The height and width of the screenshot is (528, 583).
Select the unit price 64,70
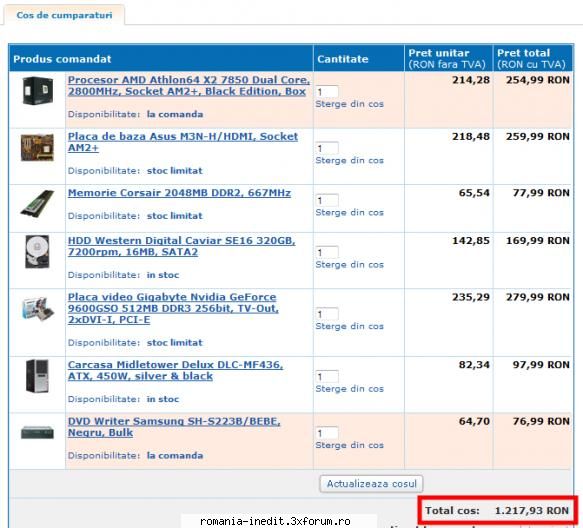[474, 421]
